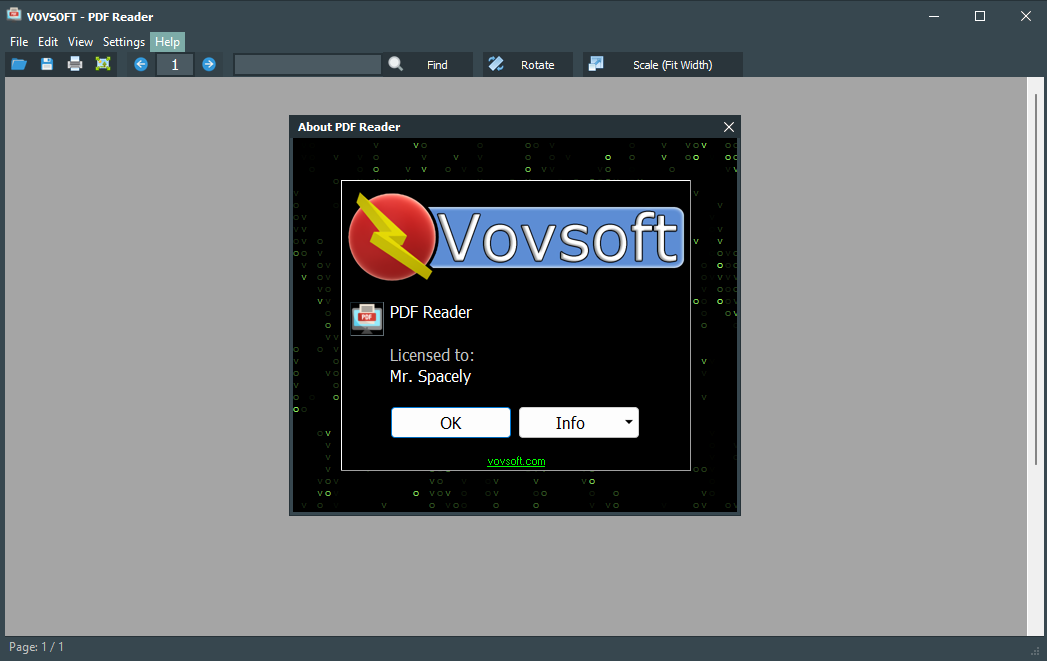The image size is (1047, 661).
Task: Click the page number field
Action: click(x=175, y=65)
